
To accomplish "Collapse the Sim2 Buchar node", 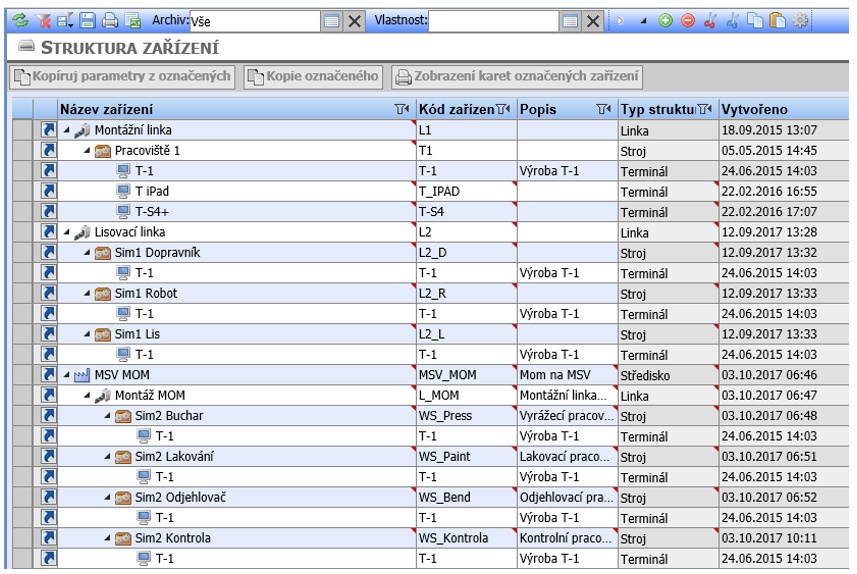I will pos(107,415).
